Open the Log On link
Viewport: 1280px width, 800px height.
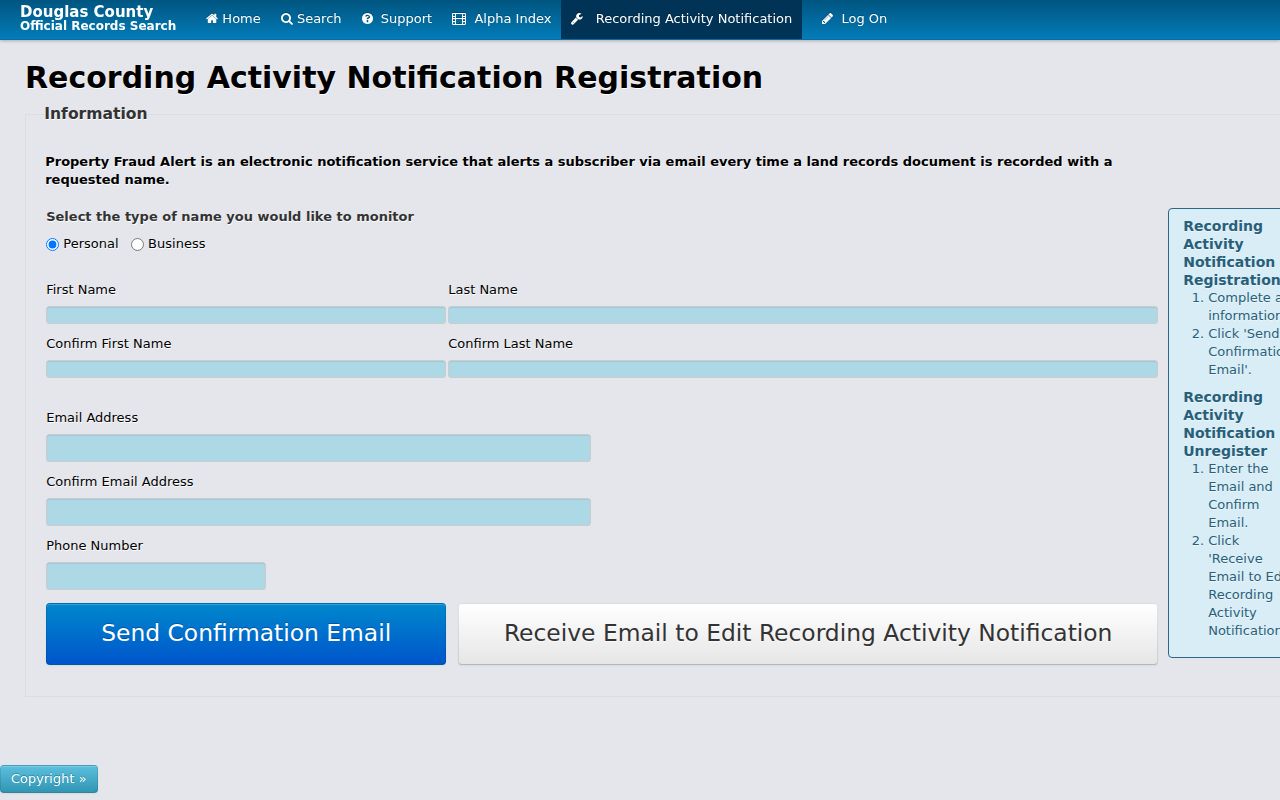(854, 19)
